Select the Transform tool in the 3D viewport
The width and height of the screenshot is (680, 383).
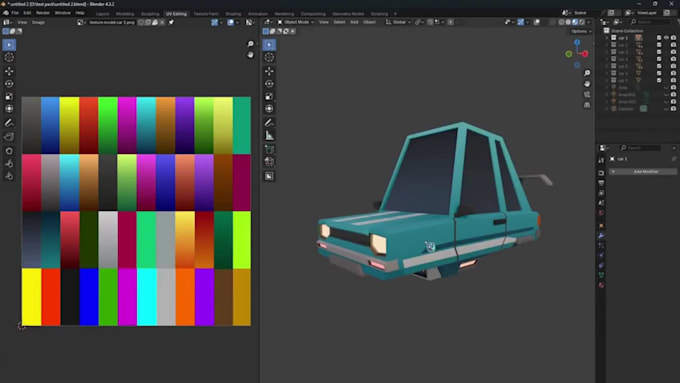(269, 109)
